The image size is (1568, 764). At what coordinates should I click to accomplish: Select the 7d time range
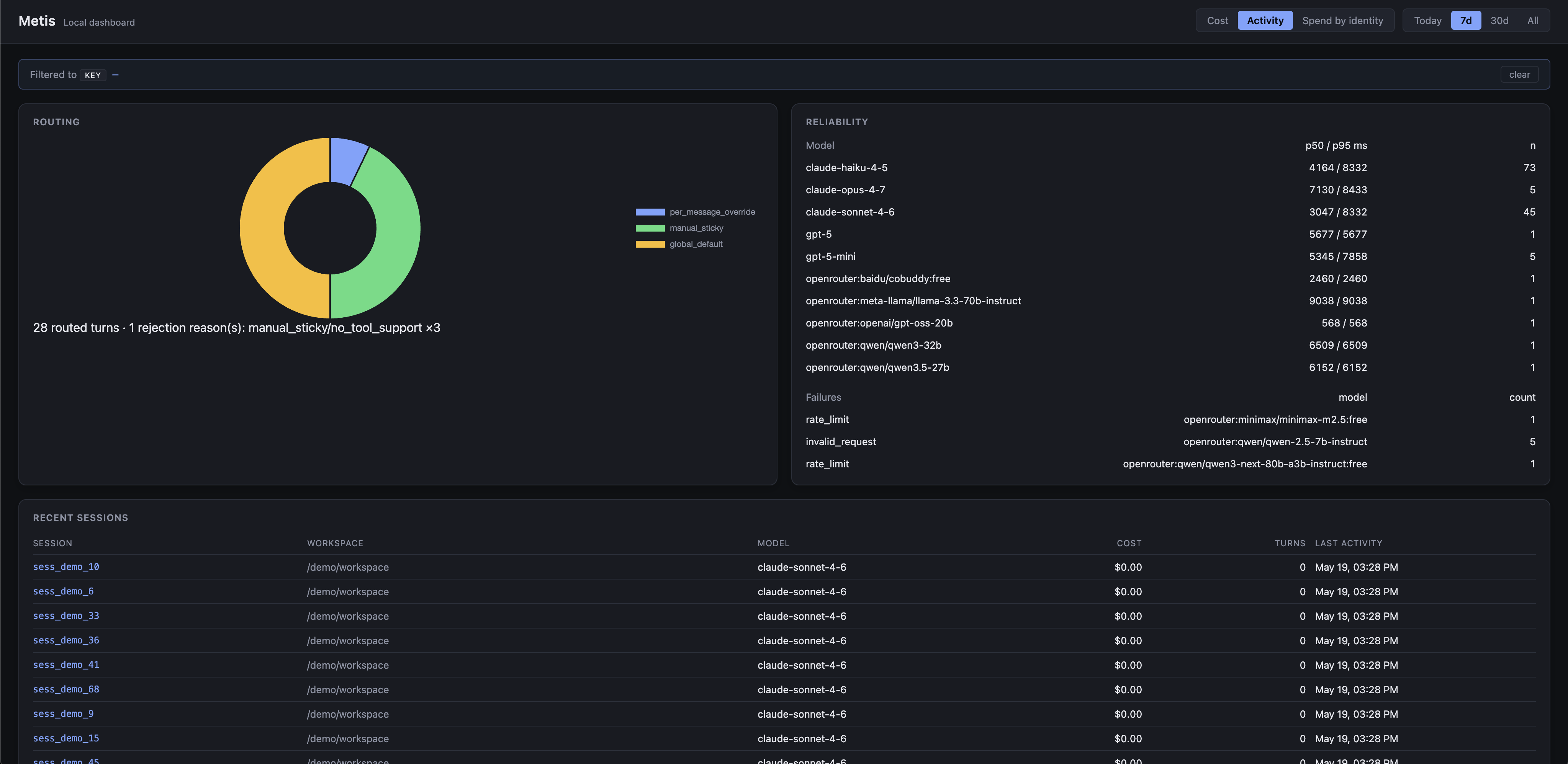coord(1466,21)
